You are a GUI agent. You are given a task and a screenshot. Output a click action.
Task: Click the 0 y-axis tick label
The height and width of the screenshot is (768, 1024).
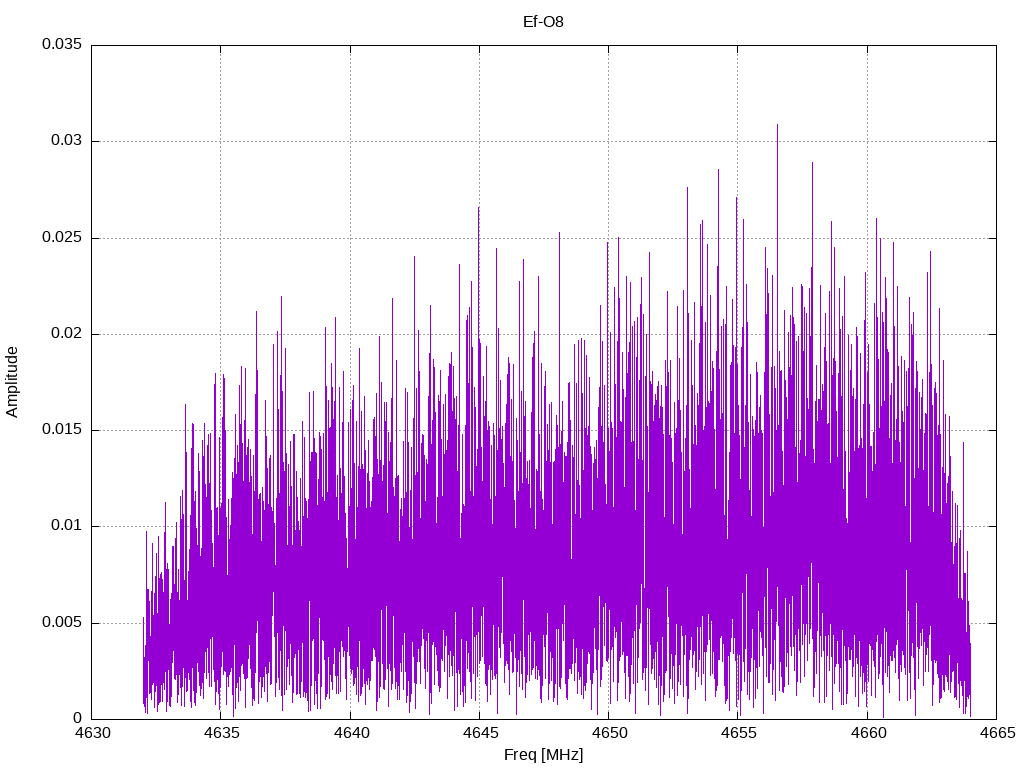click(78, 718)
